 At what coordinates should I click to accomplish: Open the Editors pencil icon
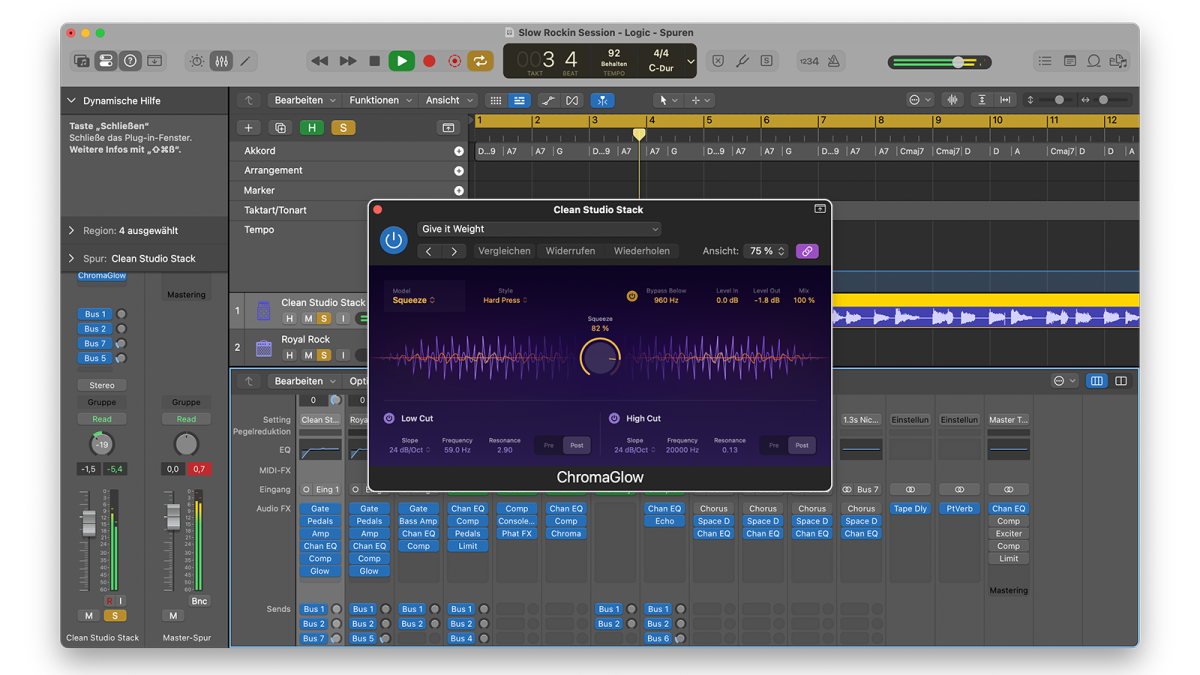(245, 61)
